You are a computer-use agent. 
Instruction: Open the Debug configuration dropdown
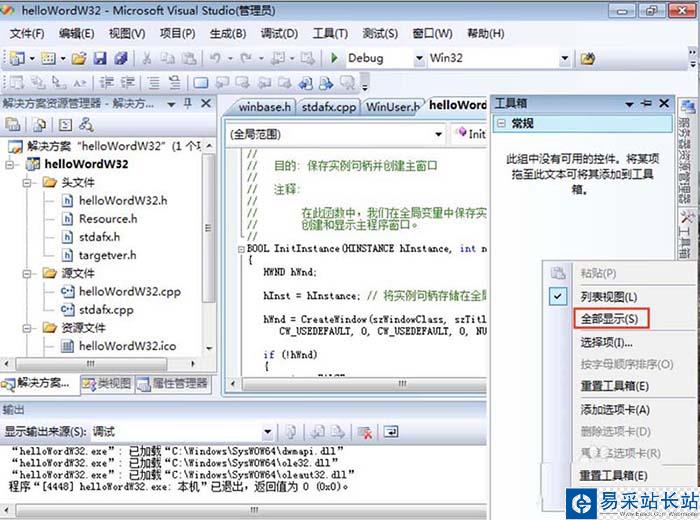(419, 58)
